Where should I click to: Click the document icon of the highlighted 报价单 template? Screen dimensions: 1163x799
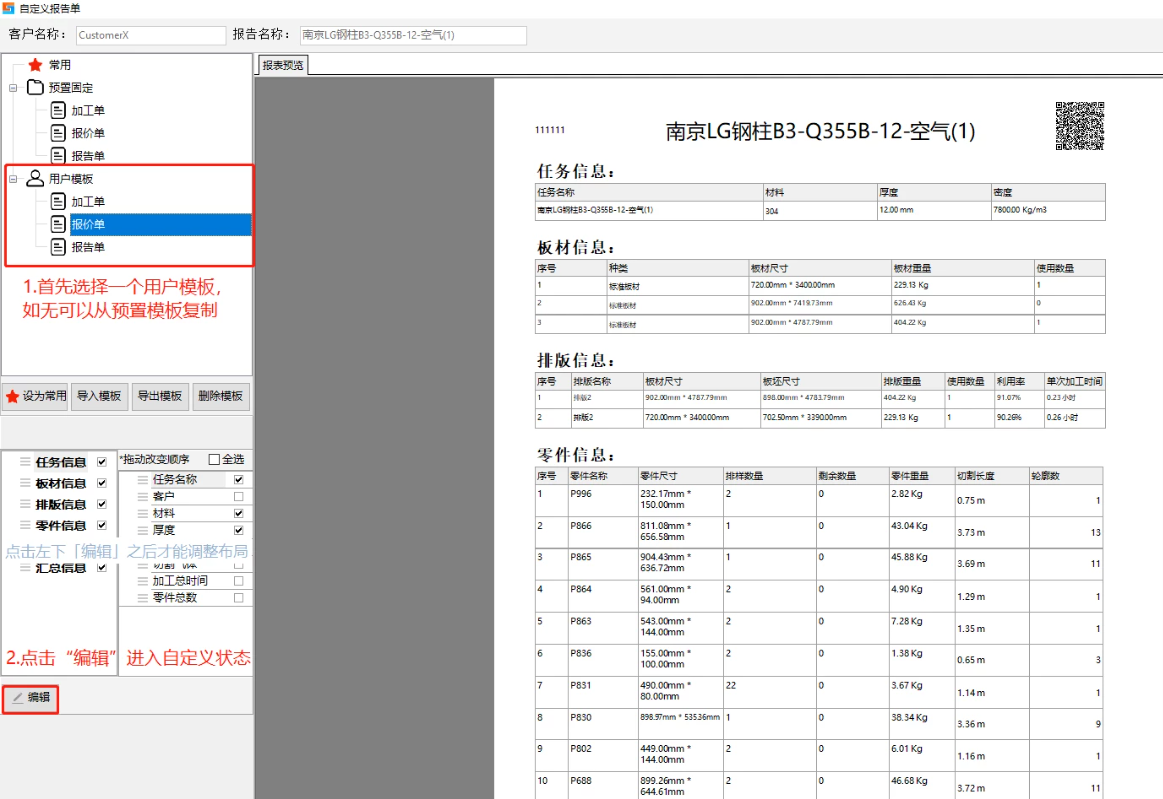pos(58,224)
